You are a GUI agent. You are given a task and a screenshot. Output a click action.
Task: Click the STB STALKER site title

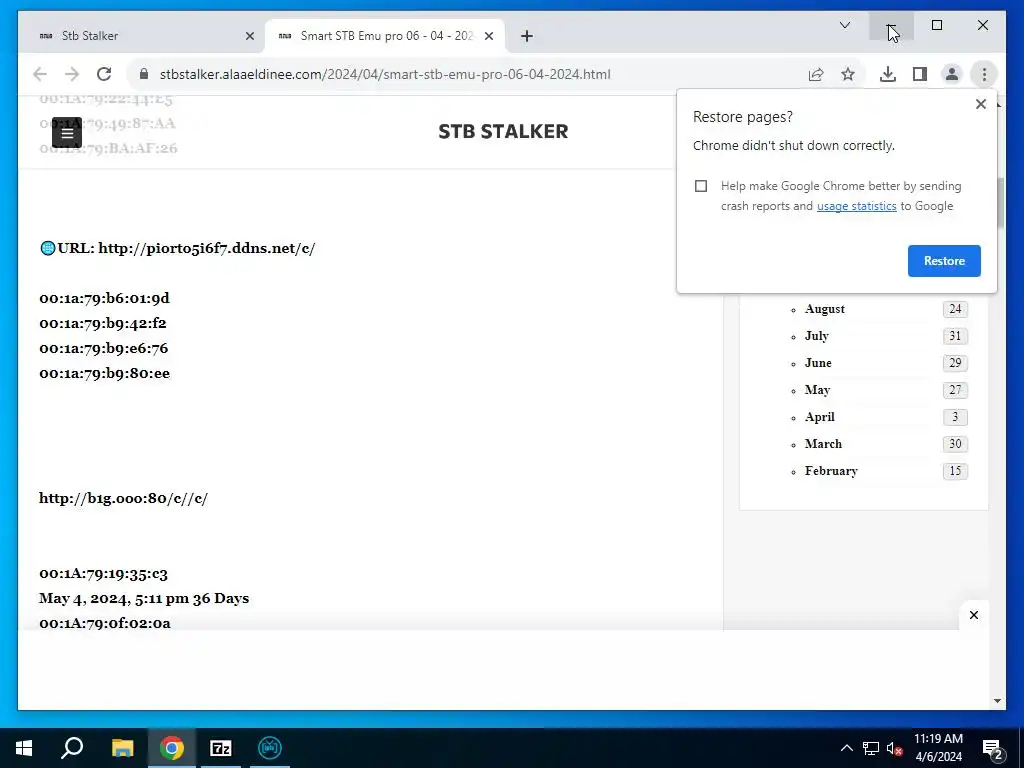tap(503, 131)
